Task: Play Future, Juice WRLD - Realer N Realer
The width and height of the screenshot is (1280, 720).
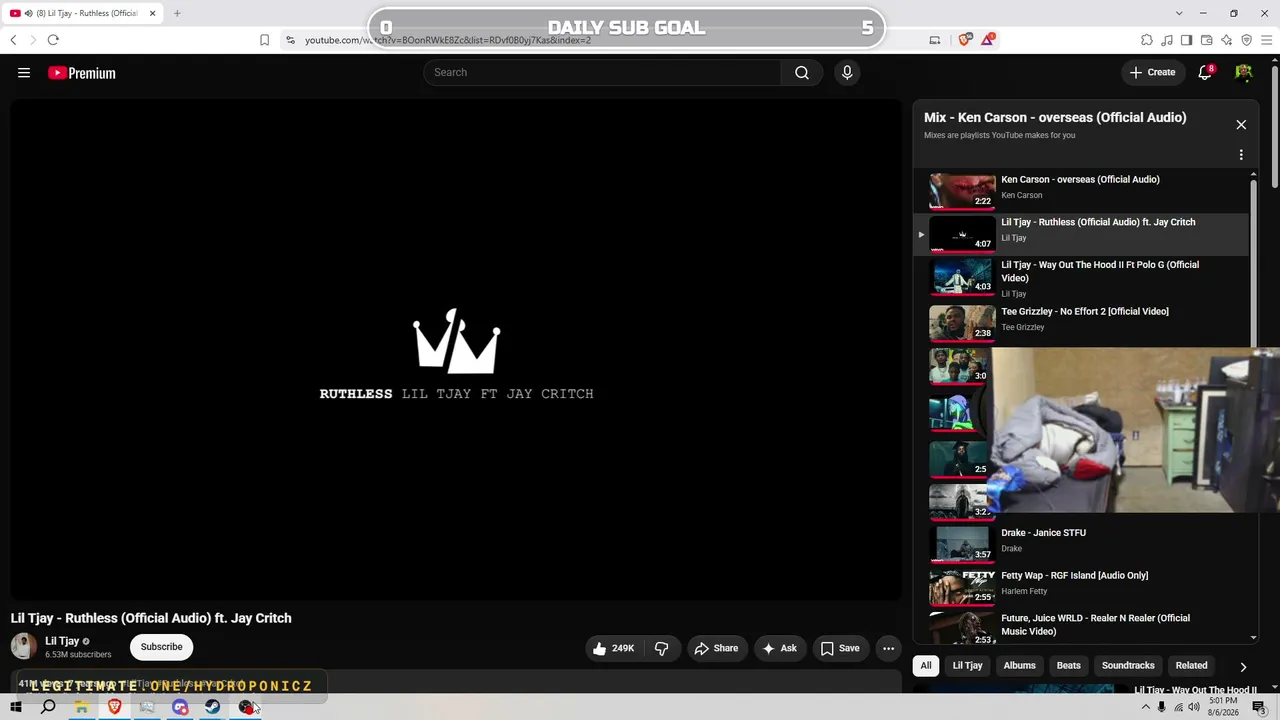Action: point(1081,627)
